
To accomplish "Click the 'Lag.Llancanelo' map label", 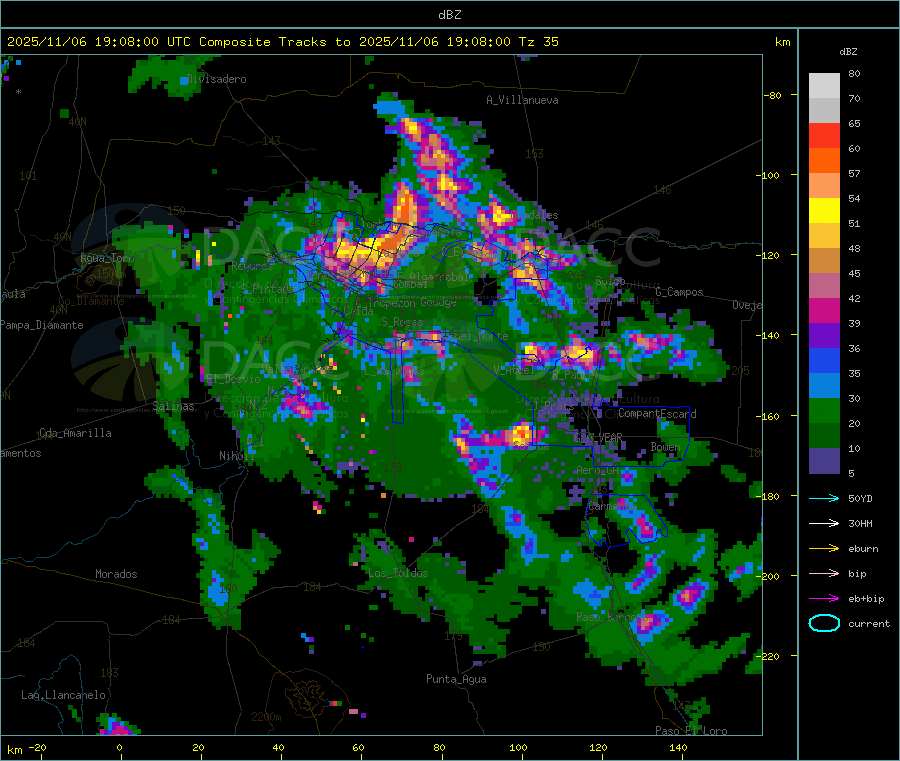I will [x=63, y=695].
